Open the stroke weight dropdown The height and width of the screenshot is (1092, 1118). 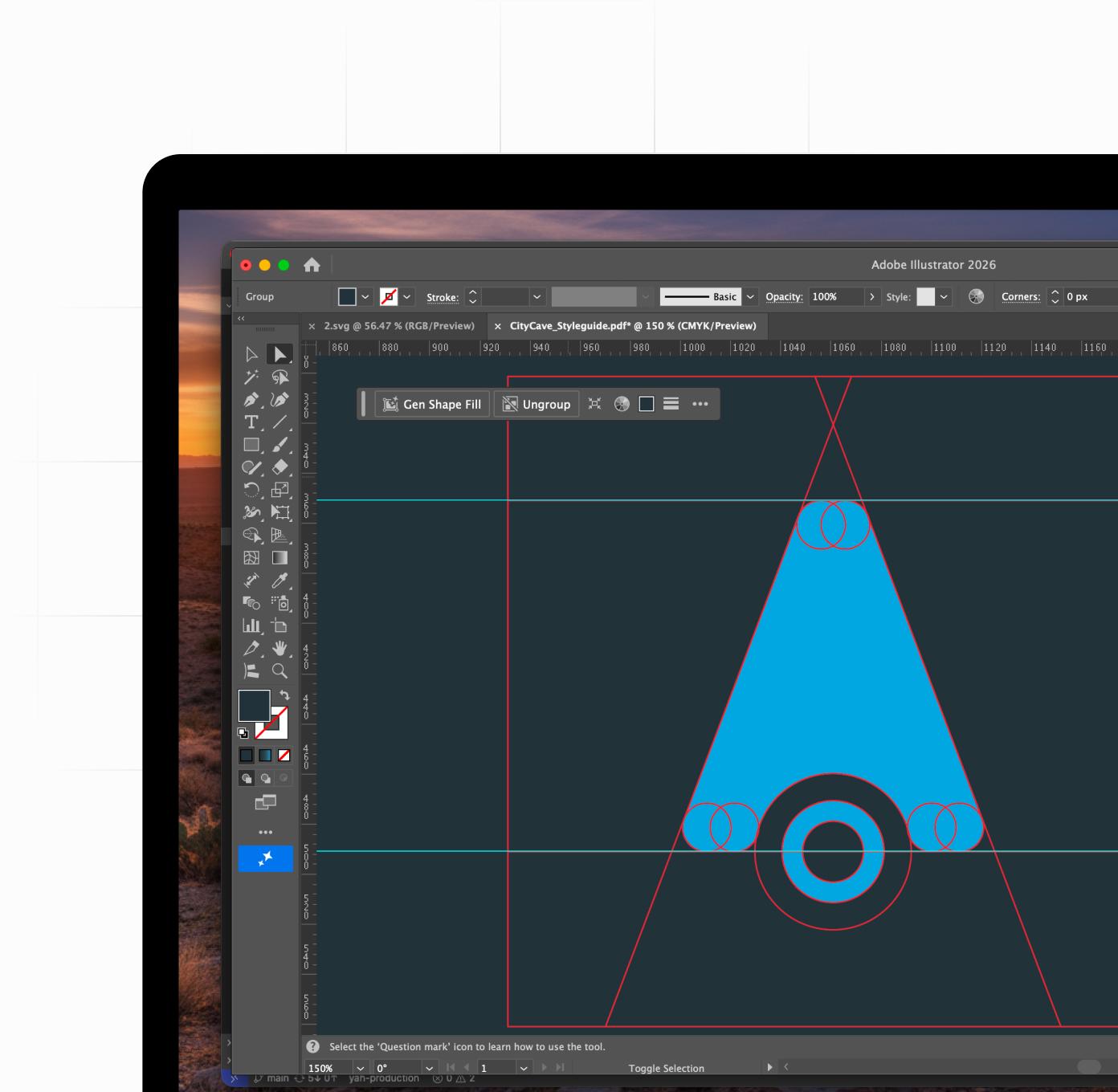535,296
